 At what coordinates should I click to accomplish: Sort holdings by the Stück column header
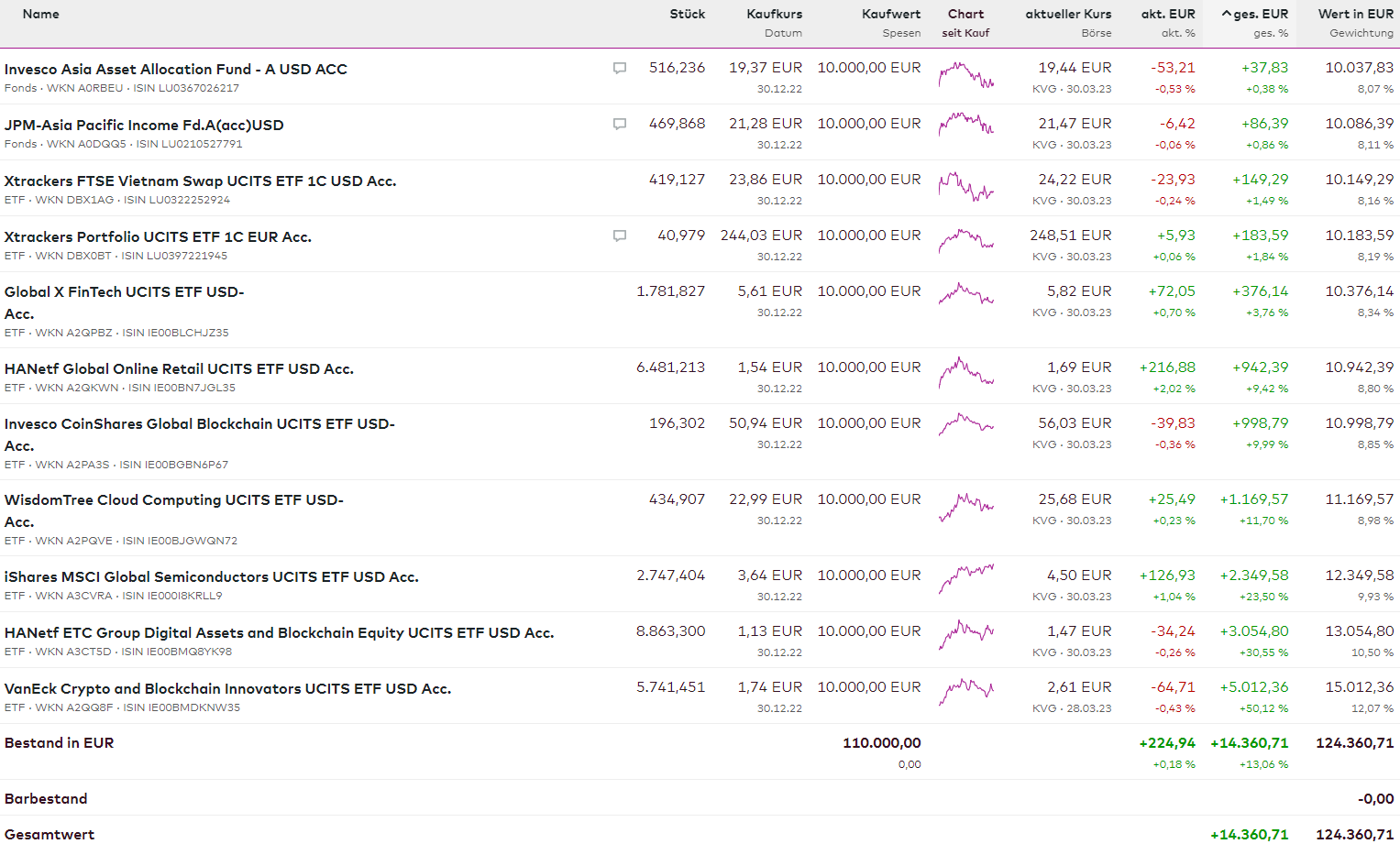[687, 14]
